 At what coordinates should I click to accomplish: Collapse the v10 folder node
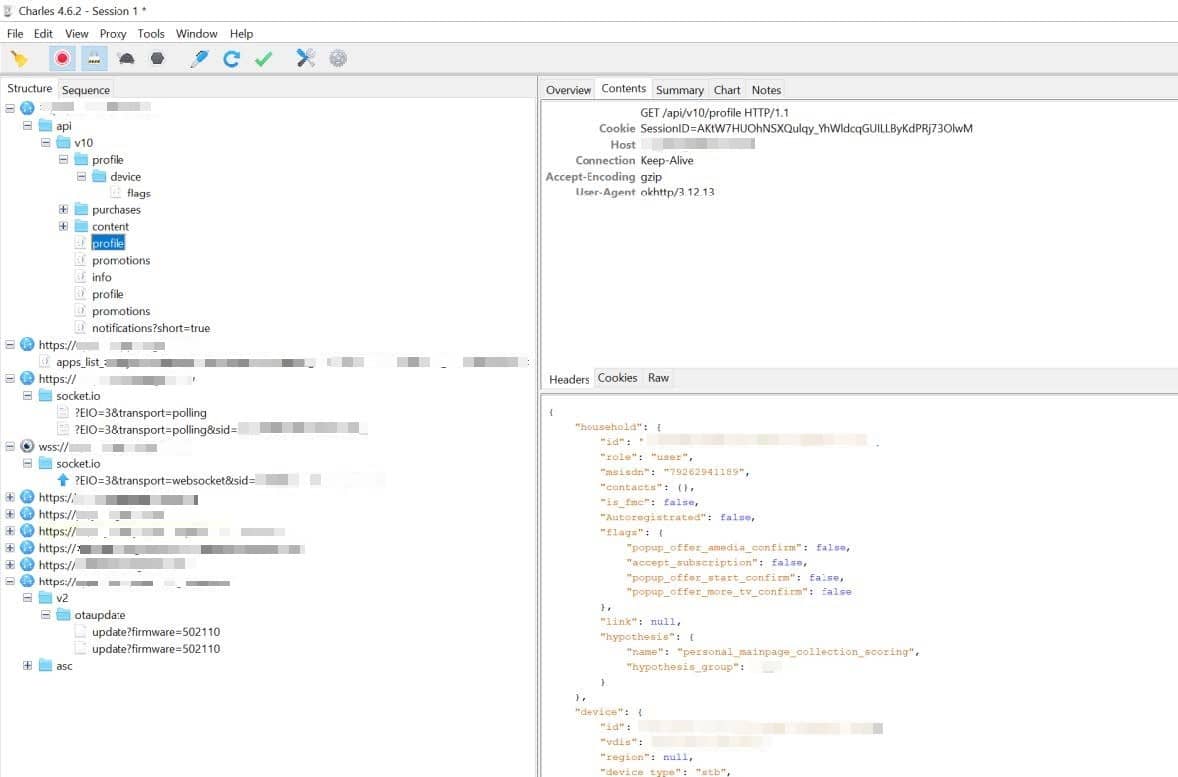click(x=46, y=142)
